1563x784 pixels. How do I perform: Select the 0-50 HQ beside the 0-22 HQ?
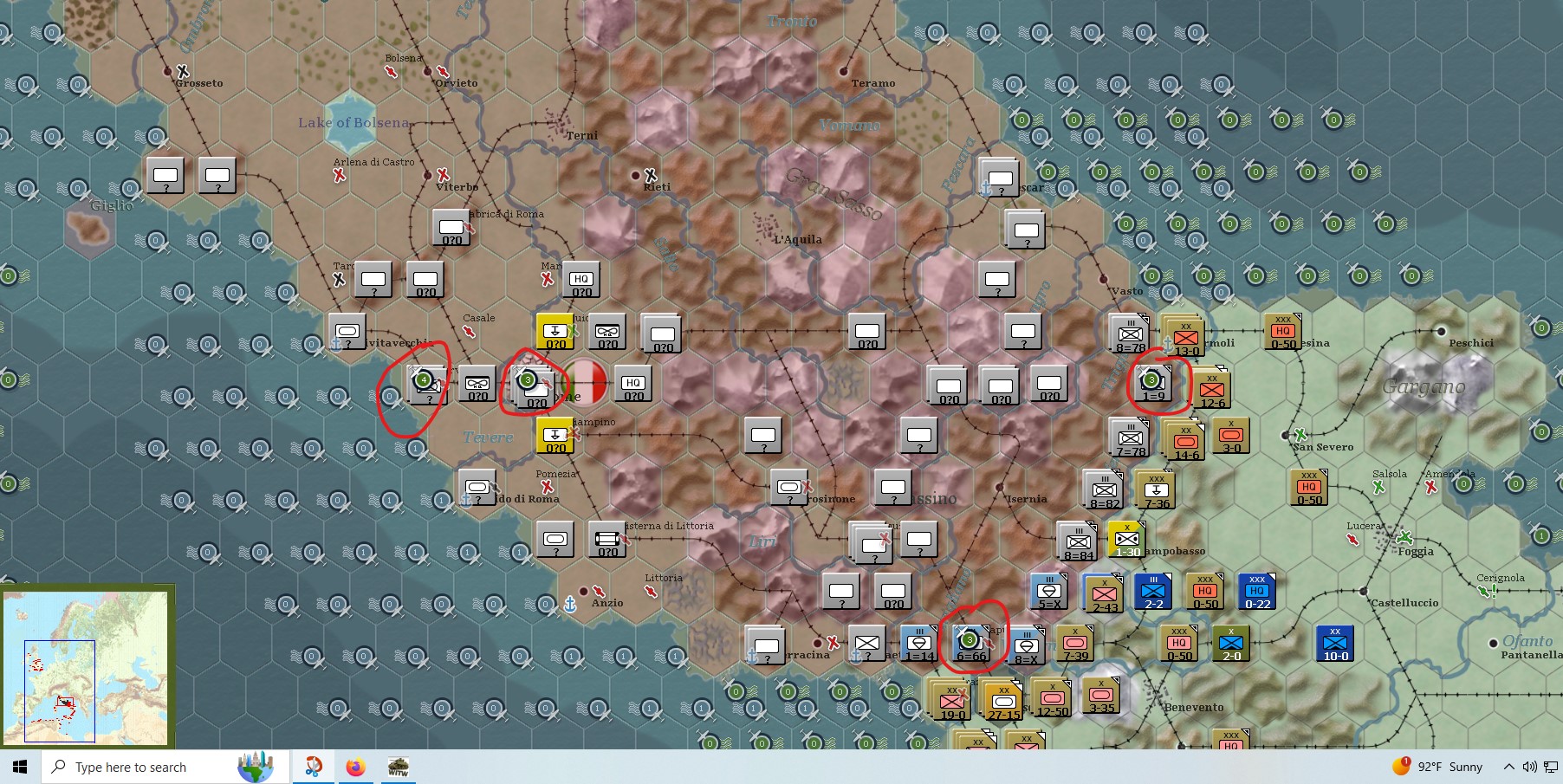1205,591
